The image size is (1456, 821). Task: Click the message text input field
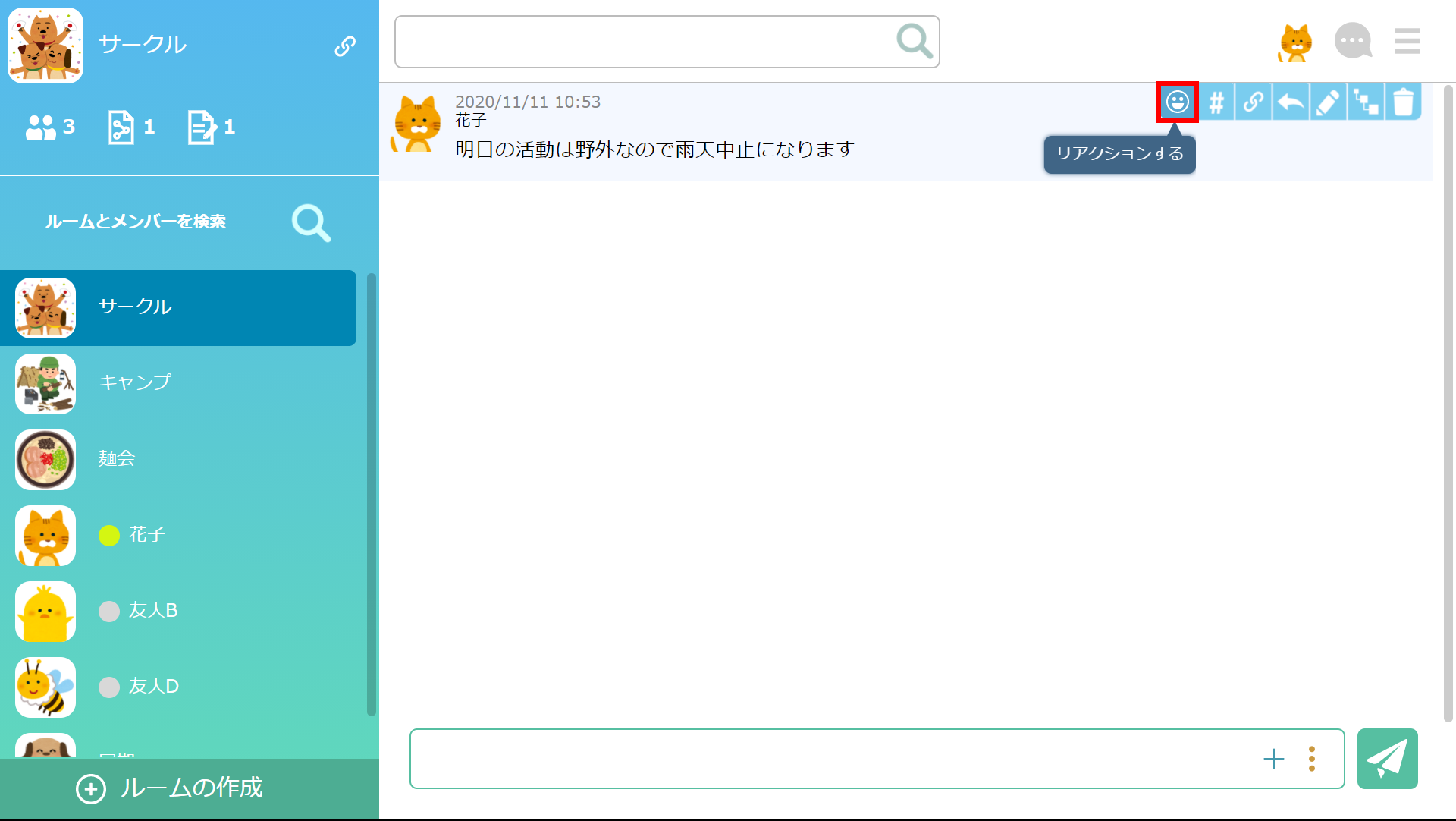click(877, 759)
